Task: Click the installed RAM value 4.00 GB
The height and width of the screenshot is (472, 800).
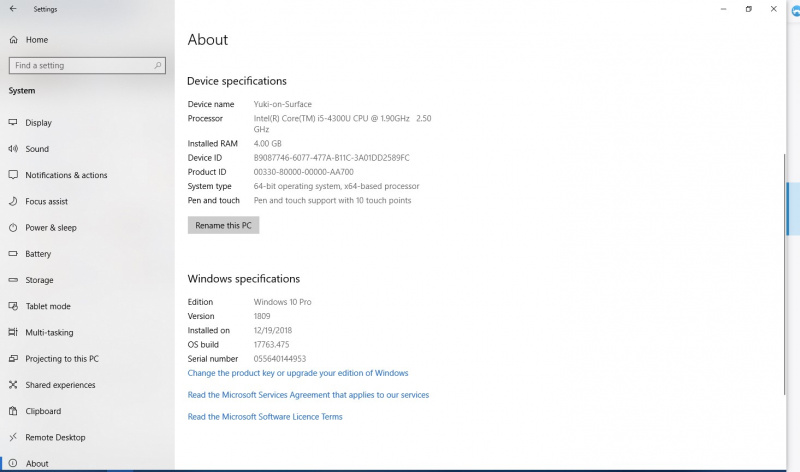Action: tap(267, 143)
